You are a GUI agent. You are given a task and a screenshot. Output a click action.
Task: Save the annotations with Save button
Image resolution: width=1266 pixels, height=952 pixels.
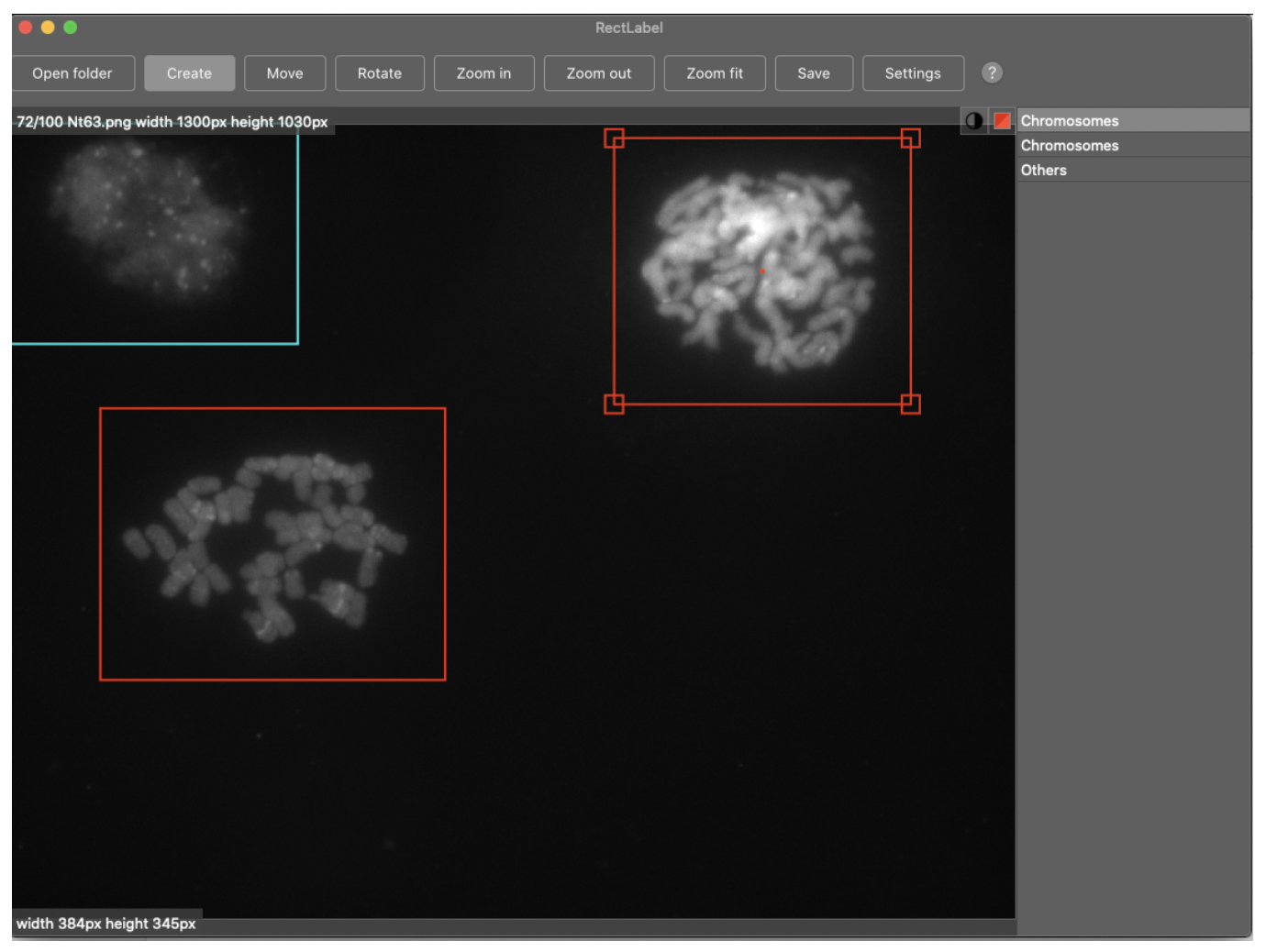pyautogui.click(x=813, y=73)
